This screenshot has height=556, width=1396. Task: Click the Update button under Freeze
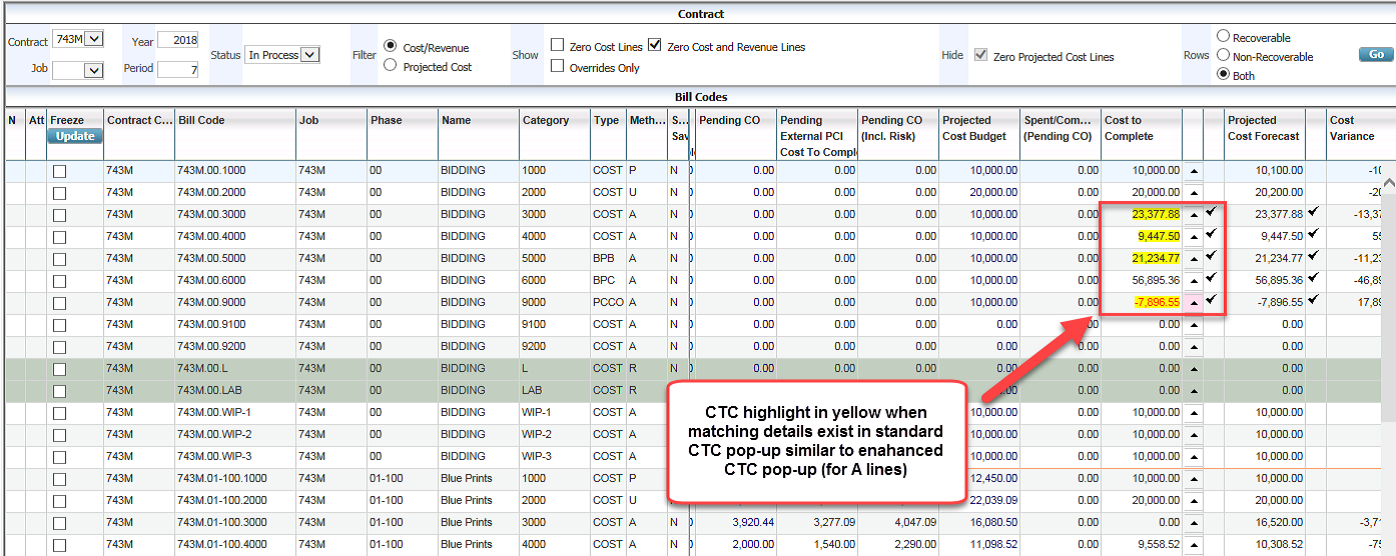[x=75, y=136]
